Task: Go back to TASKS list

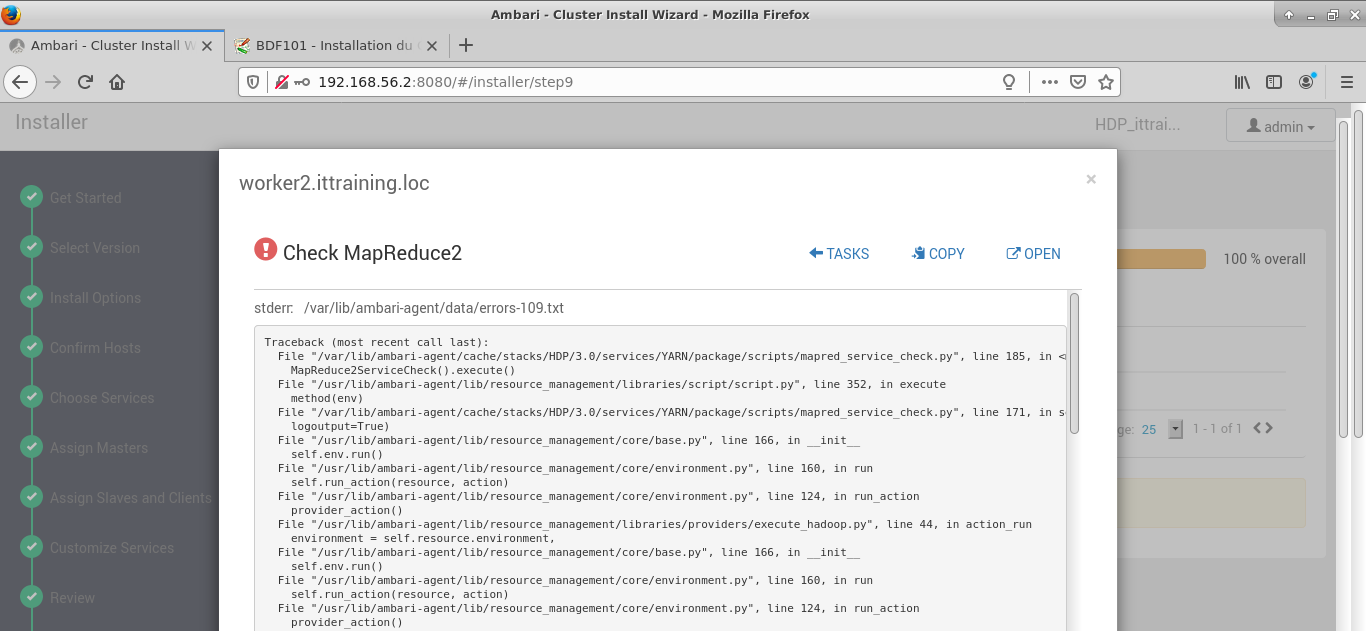Action: click(839, 254)
